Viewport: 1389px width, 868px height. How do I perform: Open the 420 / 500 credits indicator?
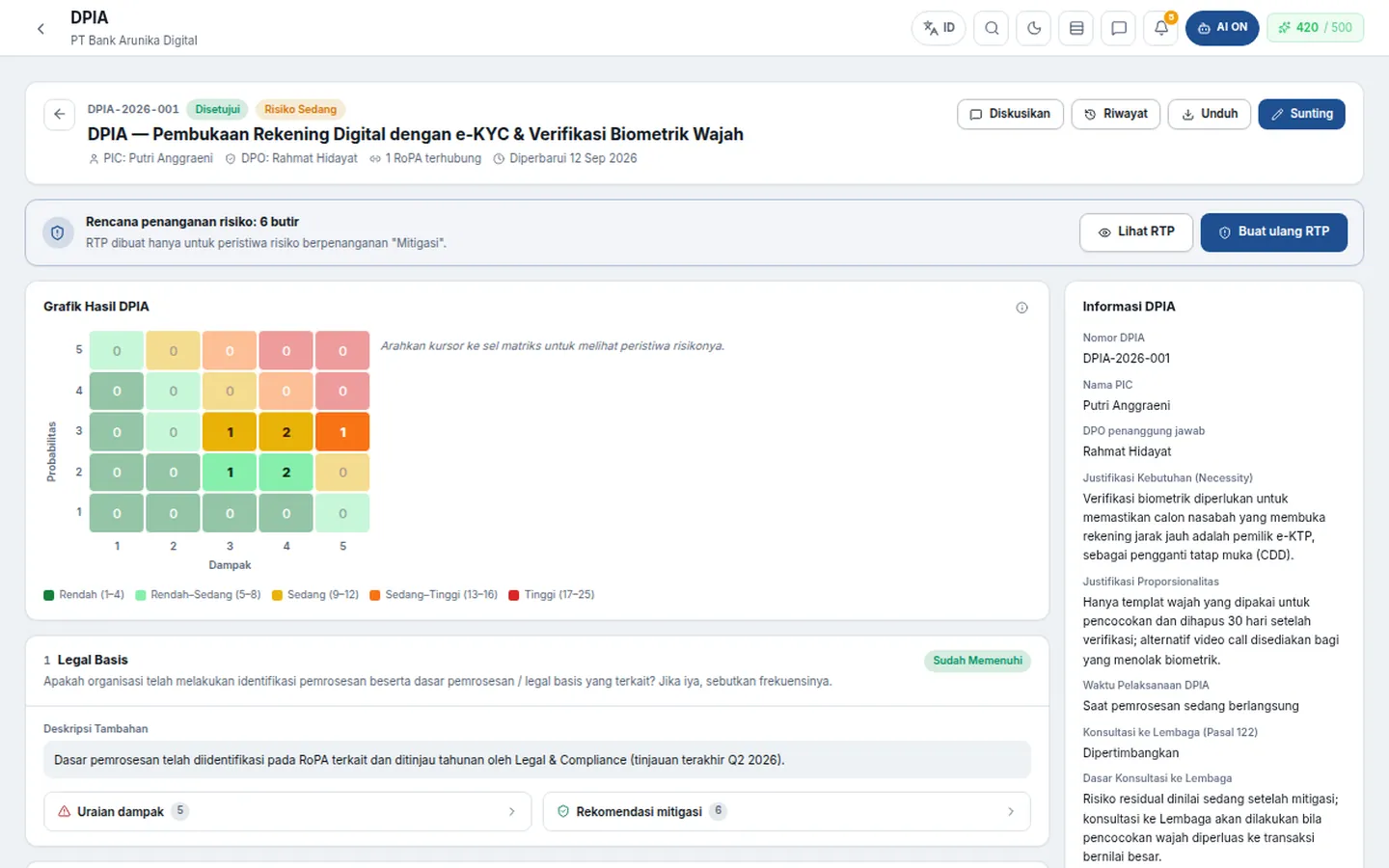(1316, 28)
